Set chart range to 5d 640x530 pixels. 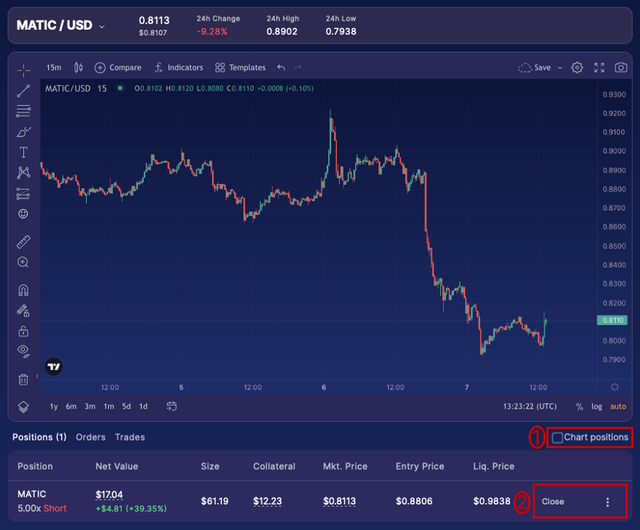[127, 406]
